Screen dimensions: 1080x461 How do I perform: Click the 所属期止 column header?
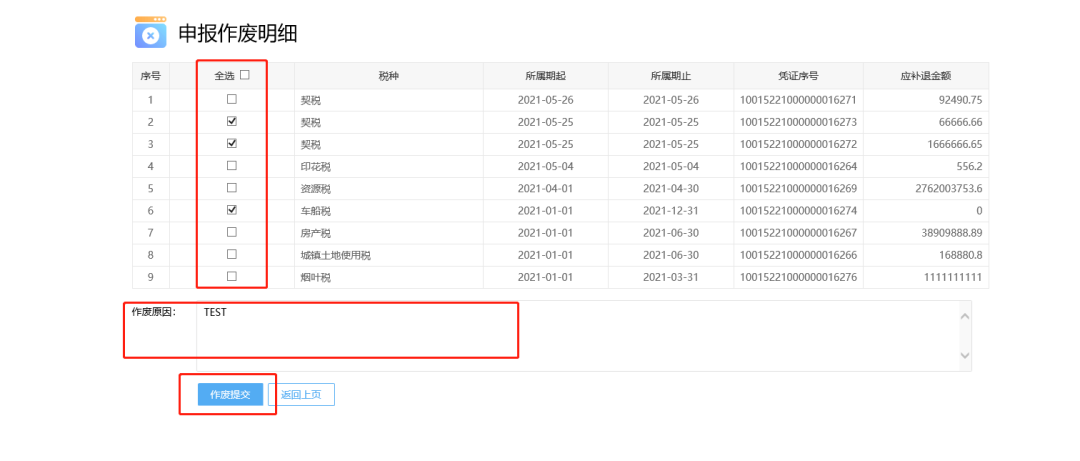click(x=671, y=76)
